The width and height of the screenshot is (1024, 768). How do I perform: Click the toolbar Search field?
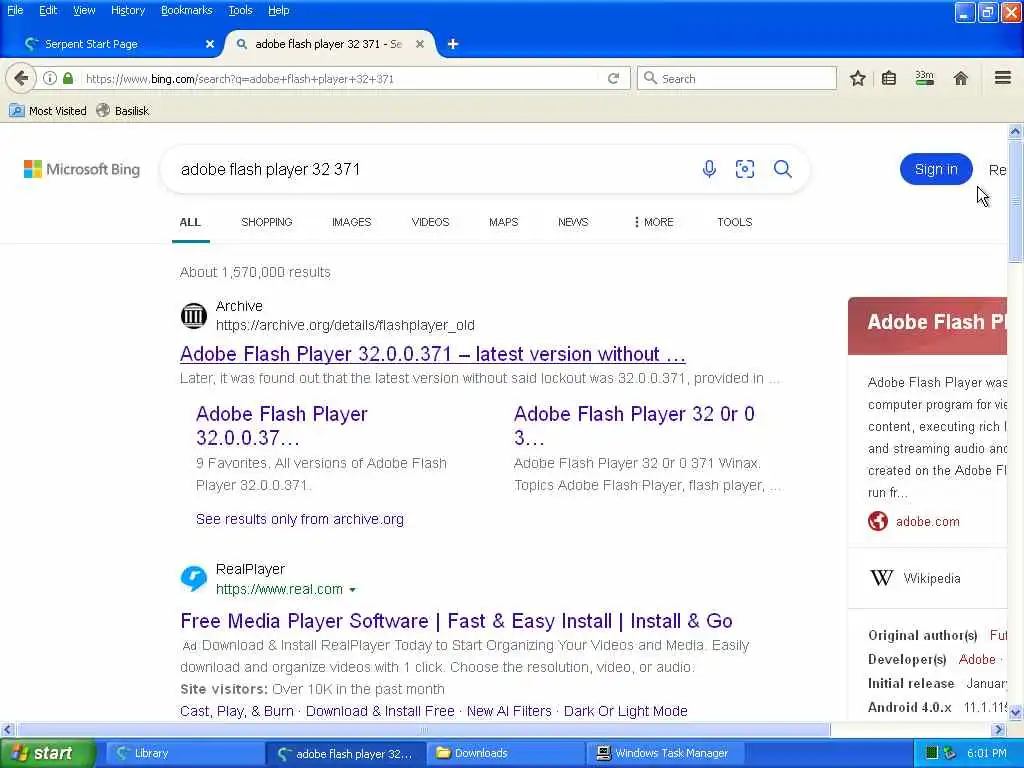click(737, 78)
